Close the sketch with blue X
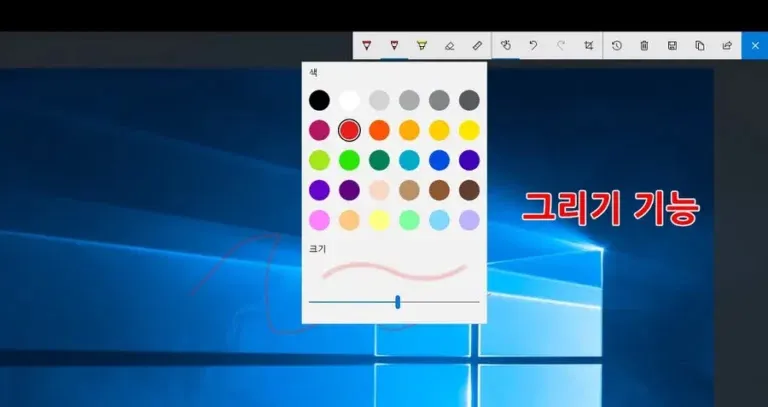 click(x=755, y=46)
